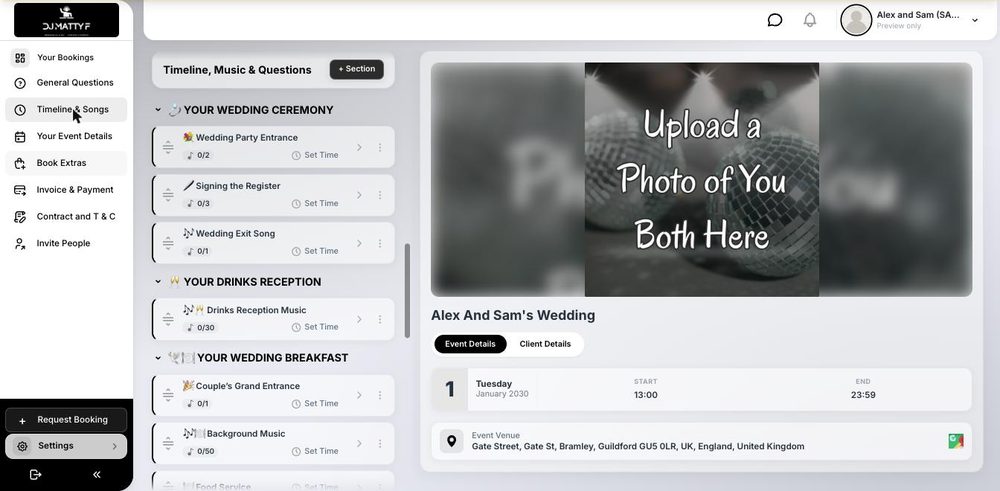Open Drinks Reception Music item

[273, 319]
